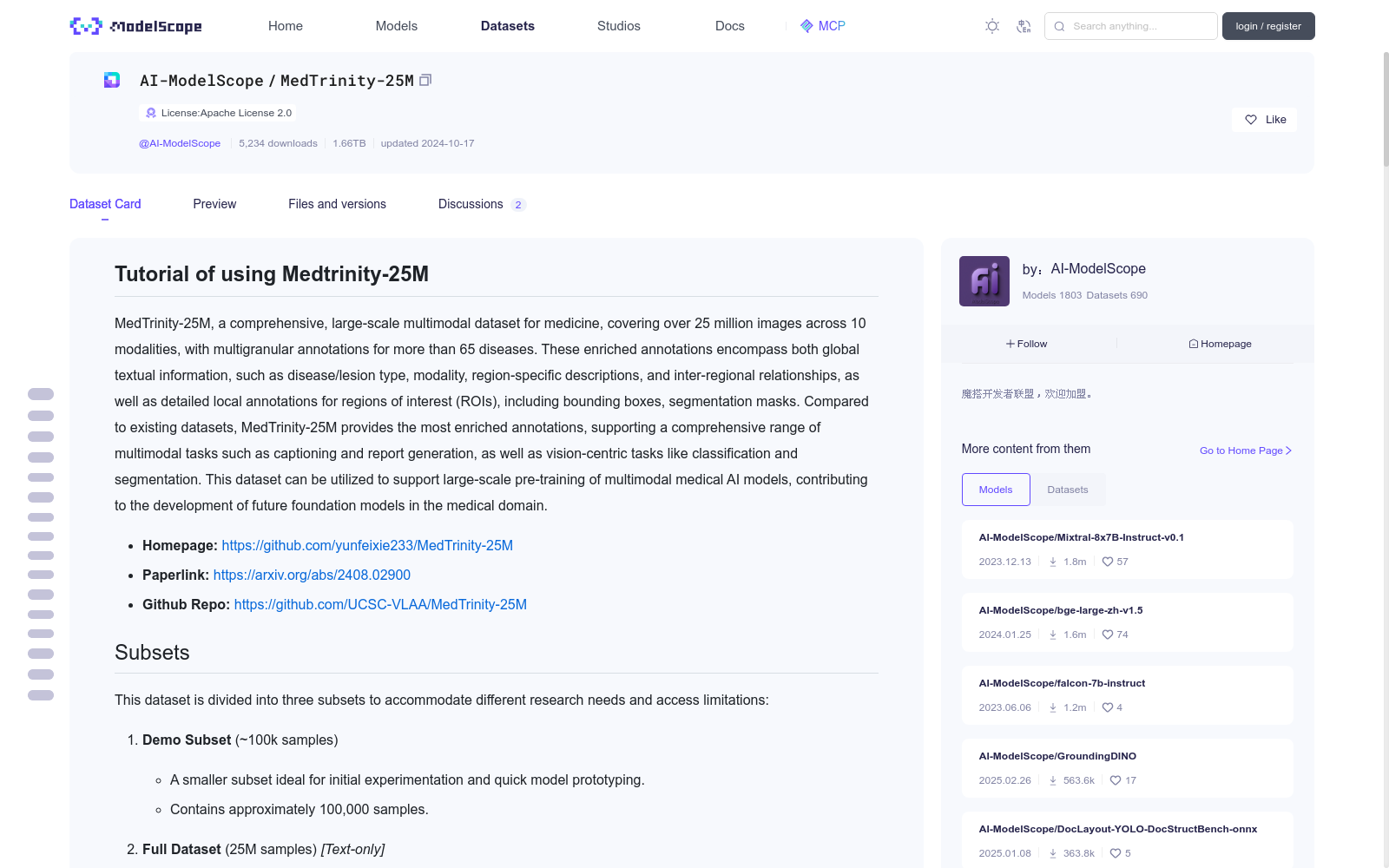This screenshot has width=1389, height=868.
Task: Click the heart icon on falcon-7b-instruct card
Action: click(x=1108, y=707)
